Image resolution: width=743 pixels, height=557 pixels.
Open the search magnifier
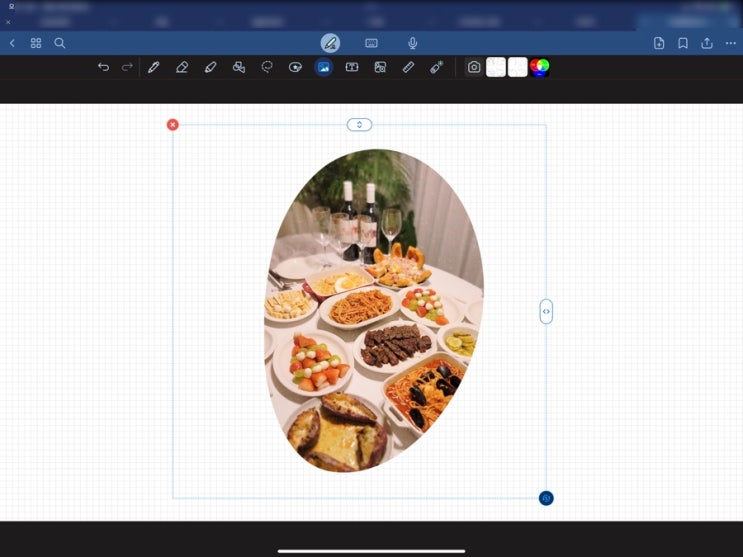click(x=60, y=43)
